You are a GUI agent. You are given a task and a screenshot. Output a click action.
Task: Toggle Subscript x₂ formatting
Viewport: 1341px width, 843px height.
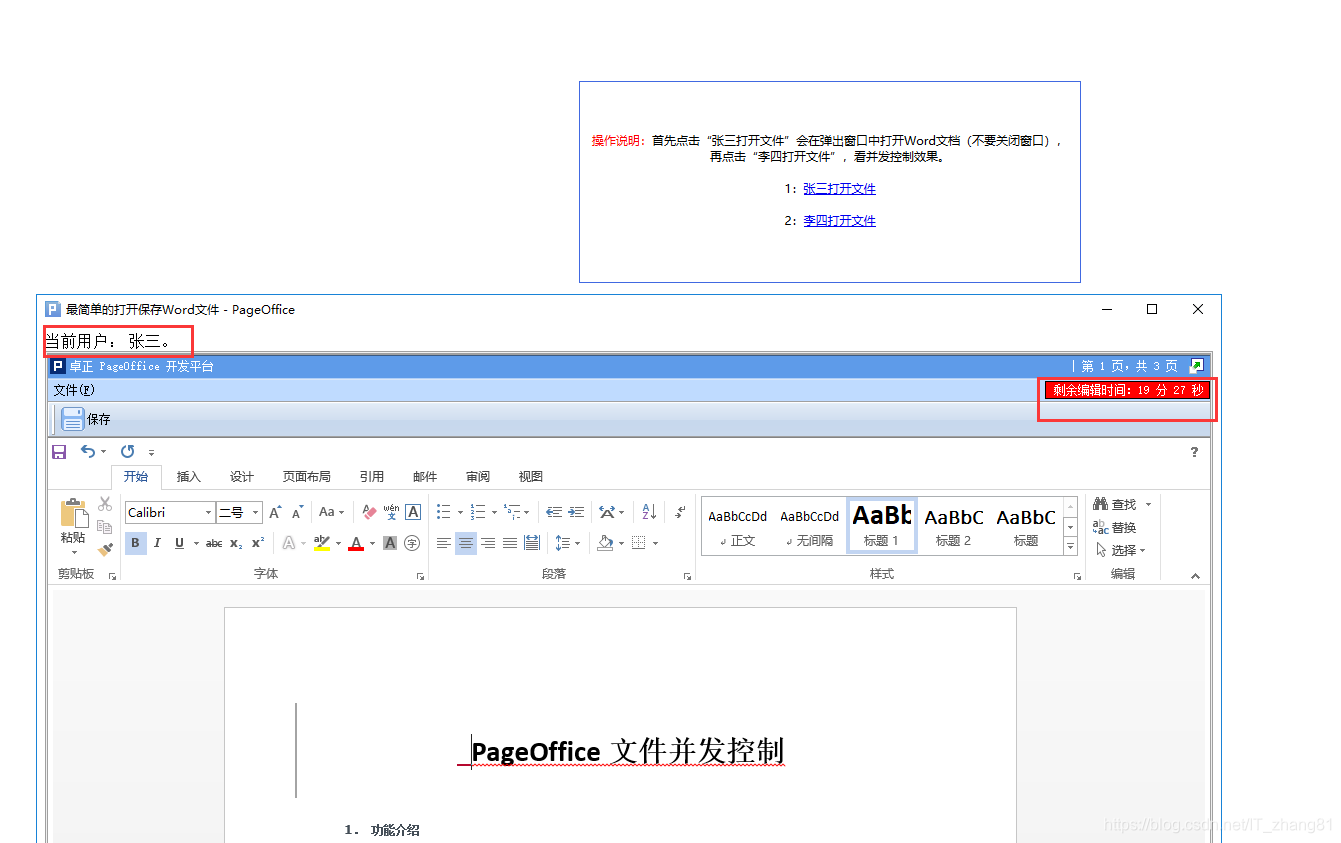236,543
